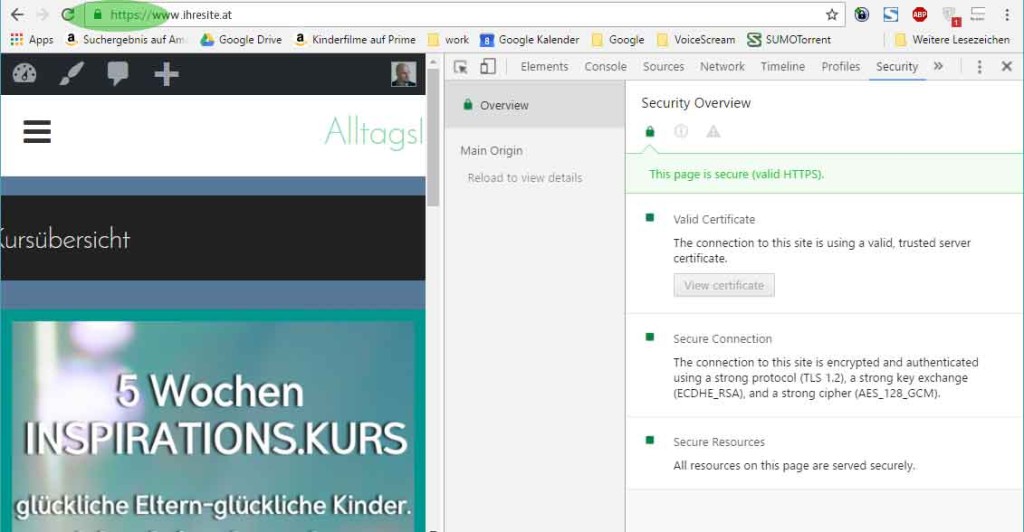1024x532 pixels.
Task: Go back with the browser back arrow
Action: tap(17, 14)
